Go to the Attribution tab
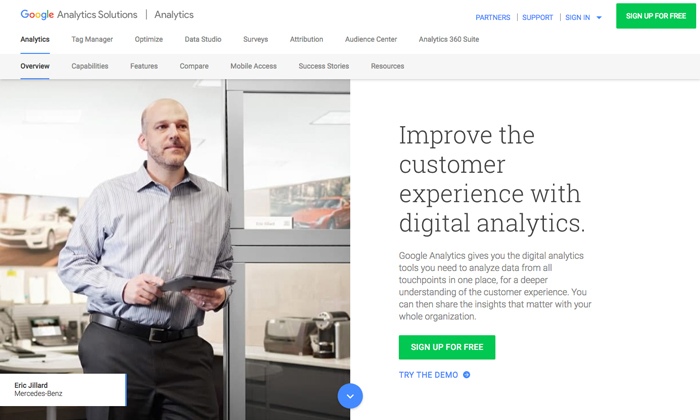Image resolution: width=700 pixels, height=420 pixels. (x=306, y=39)
